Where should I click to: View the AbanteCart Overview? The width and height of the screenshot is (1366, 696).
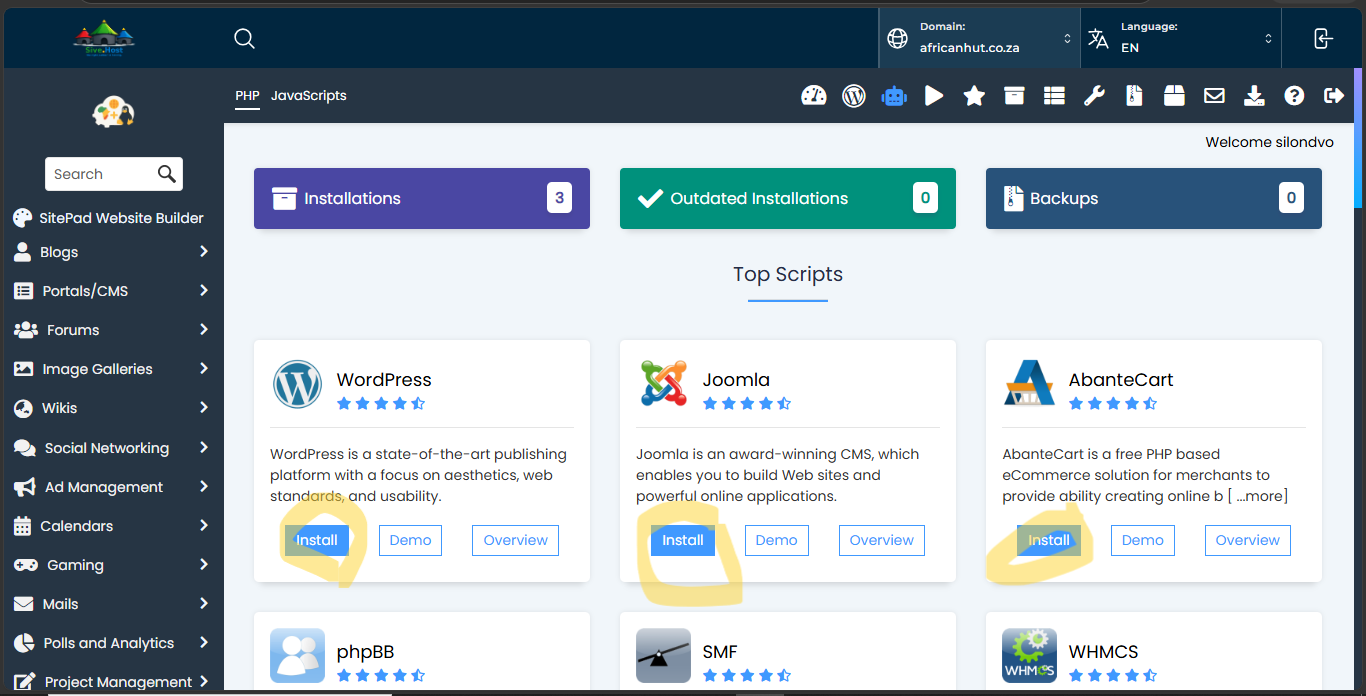1247,540
